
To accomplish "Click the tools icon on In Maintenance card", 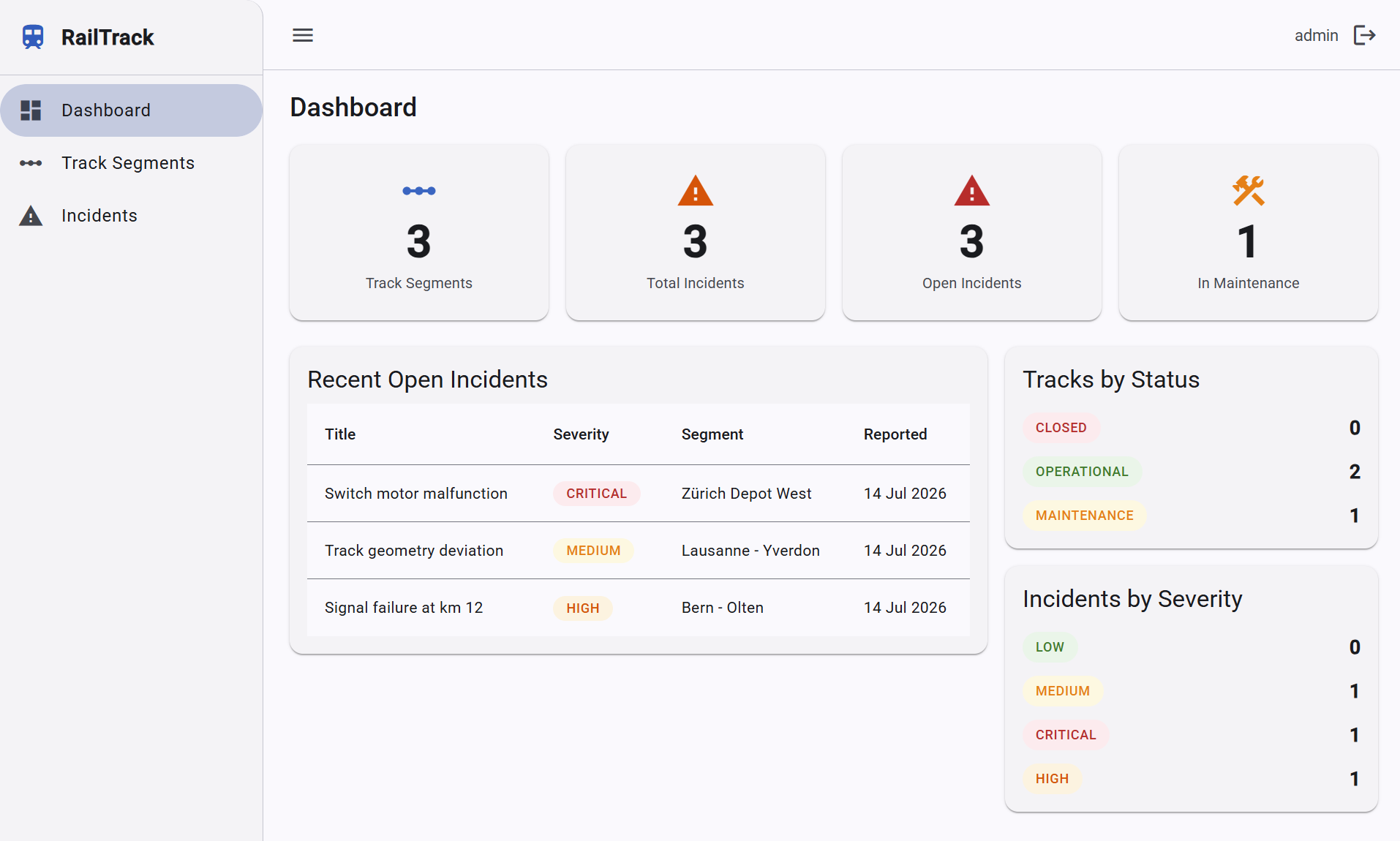I will pyautogui.click(x=1249, y=190).
